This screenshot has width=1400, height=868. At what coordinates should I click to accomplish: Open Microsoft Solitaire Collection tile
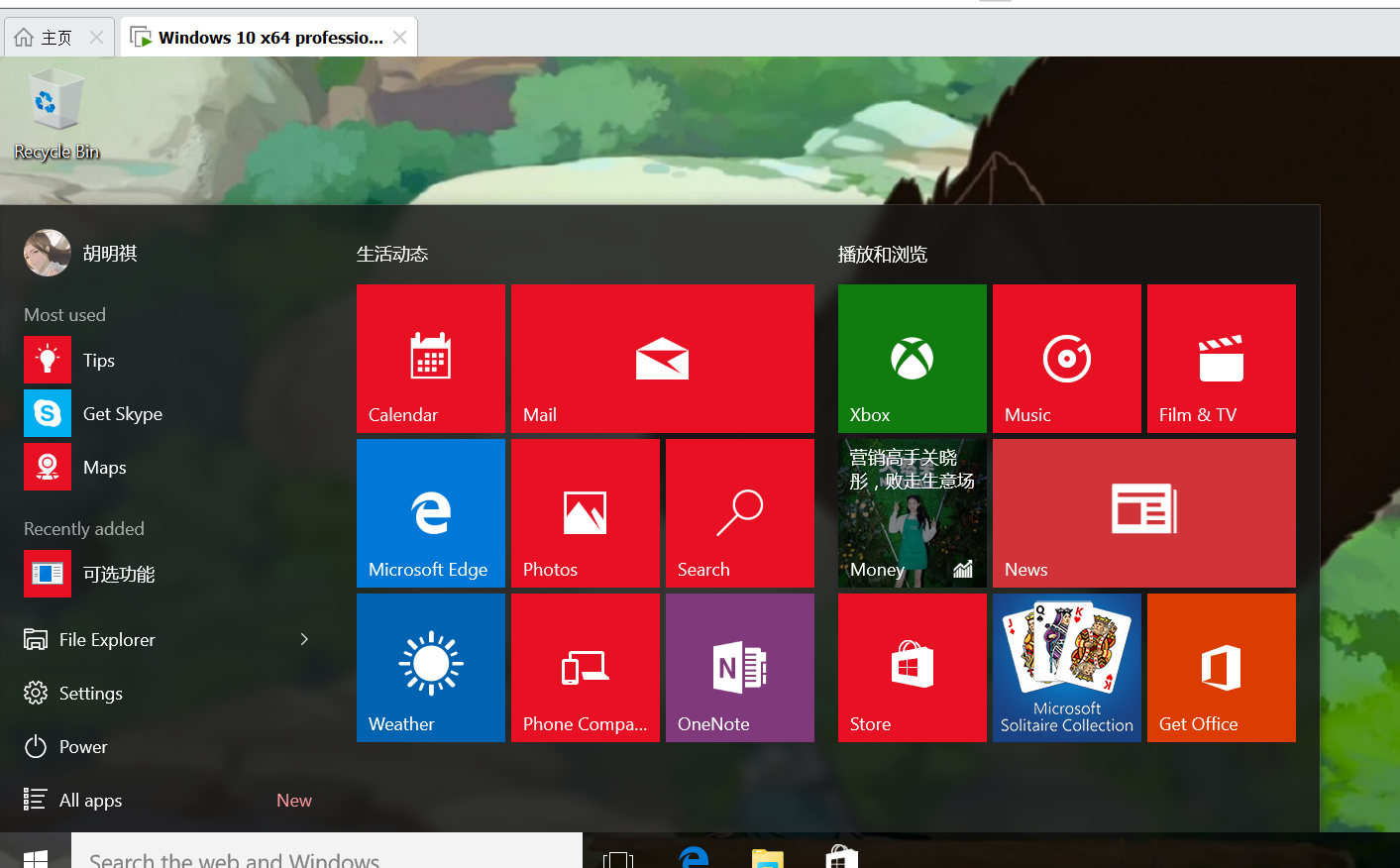coord(1067,668)
